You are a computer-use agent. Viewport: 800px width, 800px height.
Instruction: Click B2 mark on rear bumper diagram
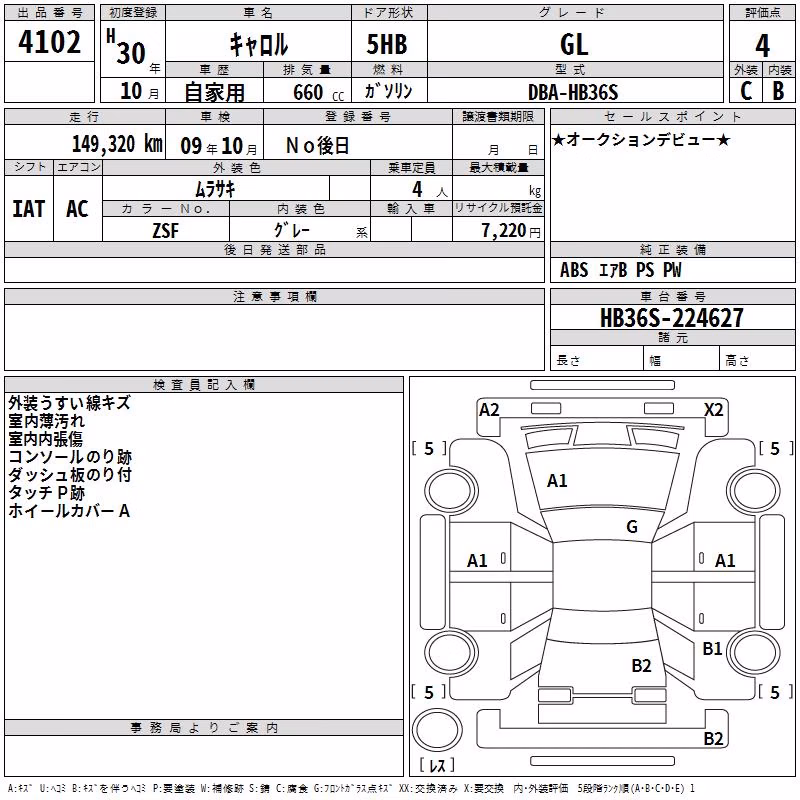[x=713, y=738]
